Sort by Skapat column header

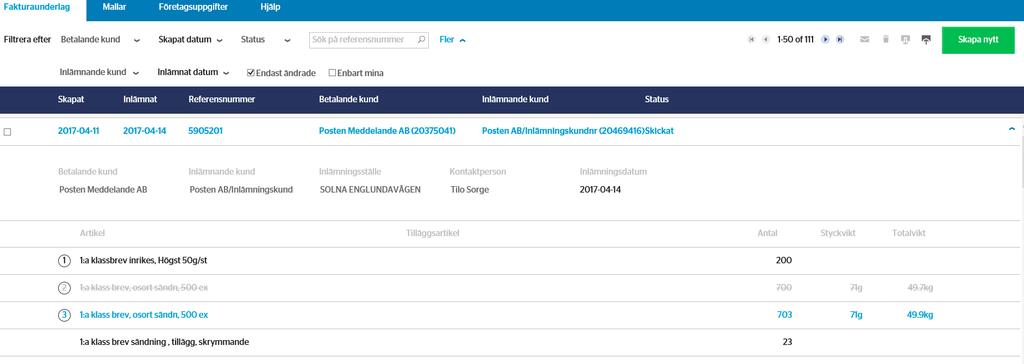[71, 99]
